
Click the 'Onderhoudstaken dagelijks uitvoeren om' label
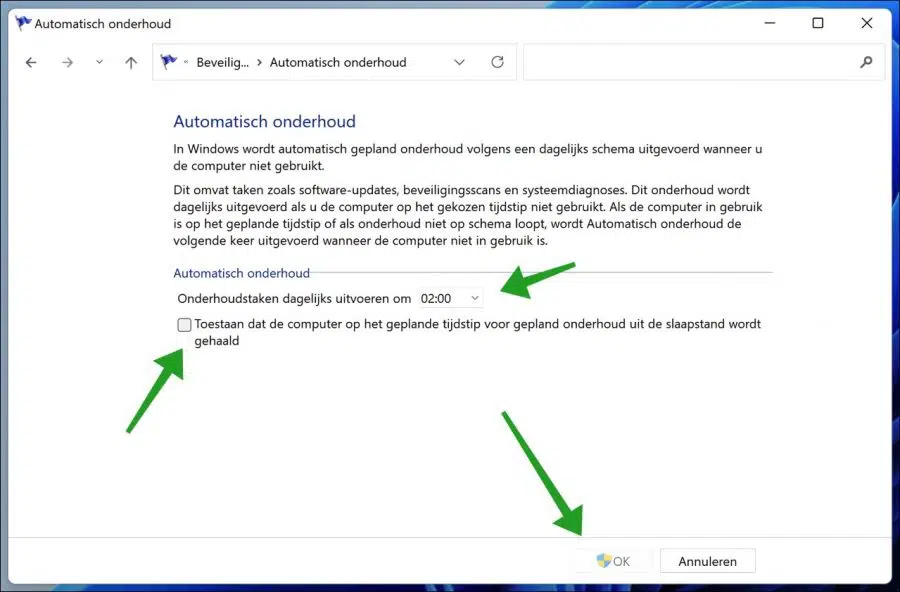[294, 299]
